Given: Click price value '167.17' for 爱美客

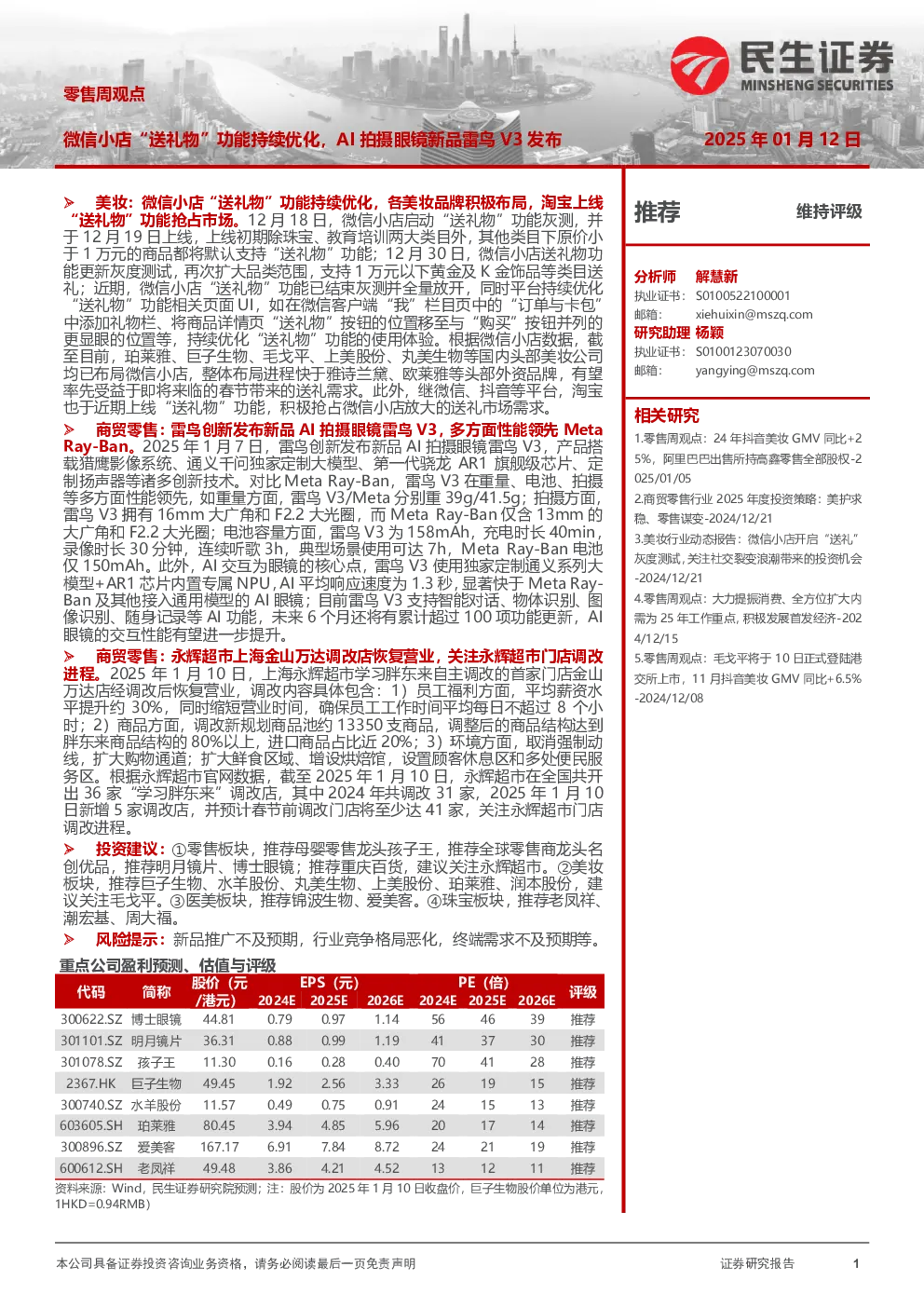Looking at the screenshot, I should tap(219, 1147).
